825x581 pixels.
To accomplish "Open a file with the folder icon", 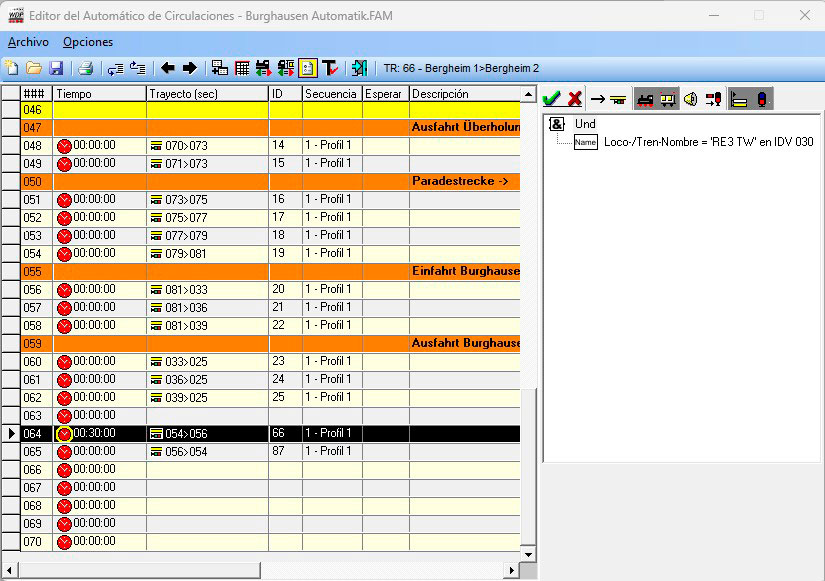I will tap(34, 69).
